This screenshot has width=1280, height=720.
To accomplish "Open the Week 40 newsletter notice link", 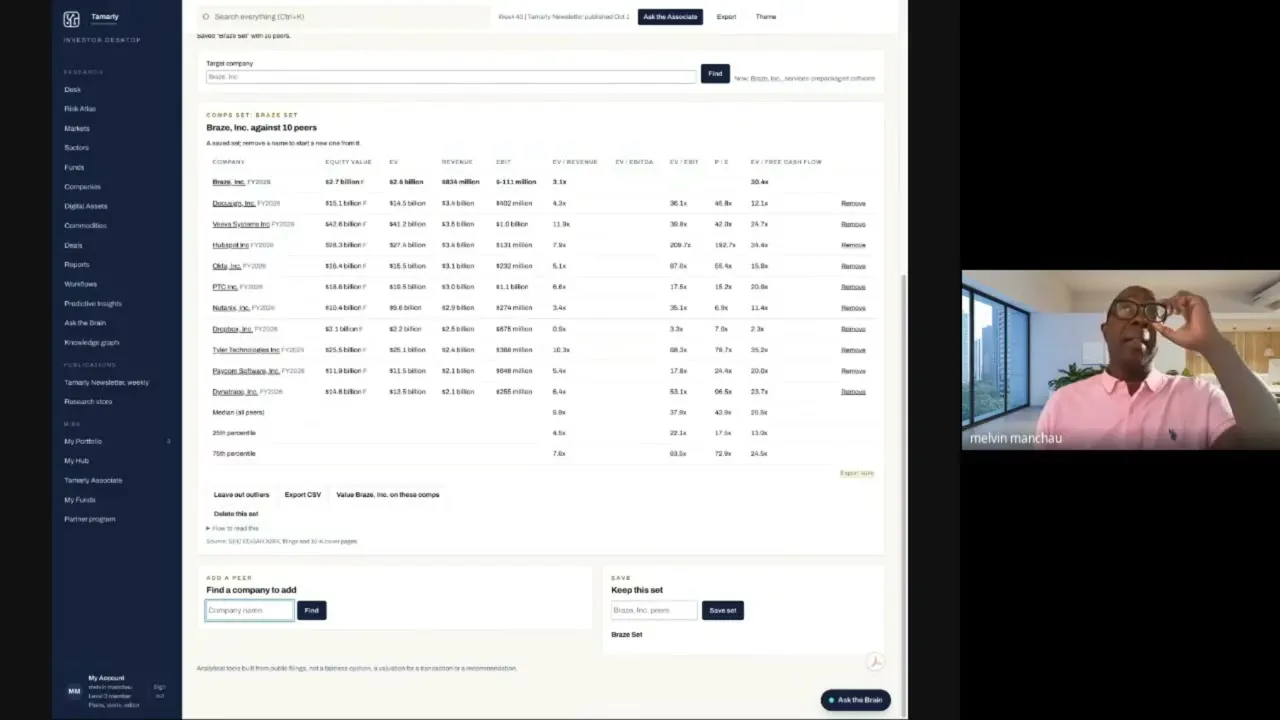I will (x=564, y=17).
